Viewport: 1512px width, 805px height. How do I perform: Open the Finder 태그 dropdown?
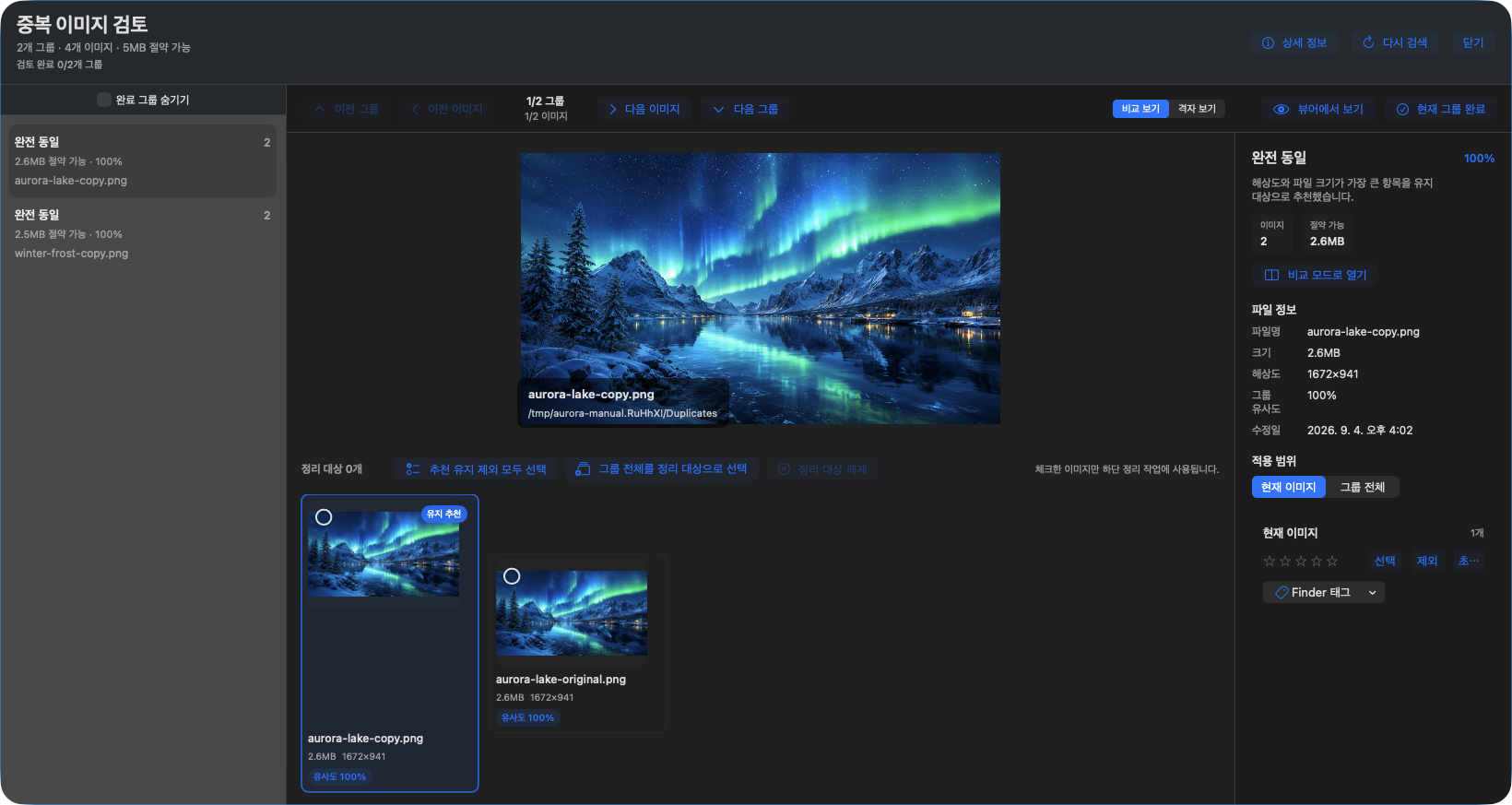[x=1324, y=593]
